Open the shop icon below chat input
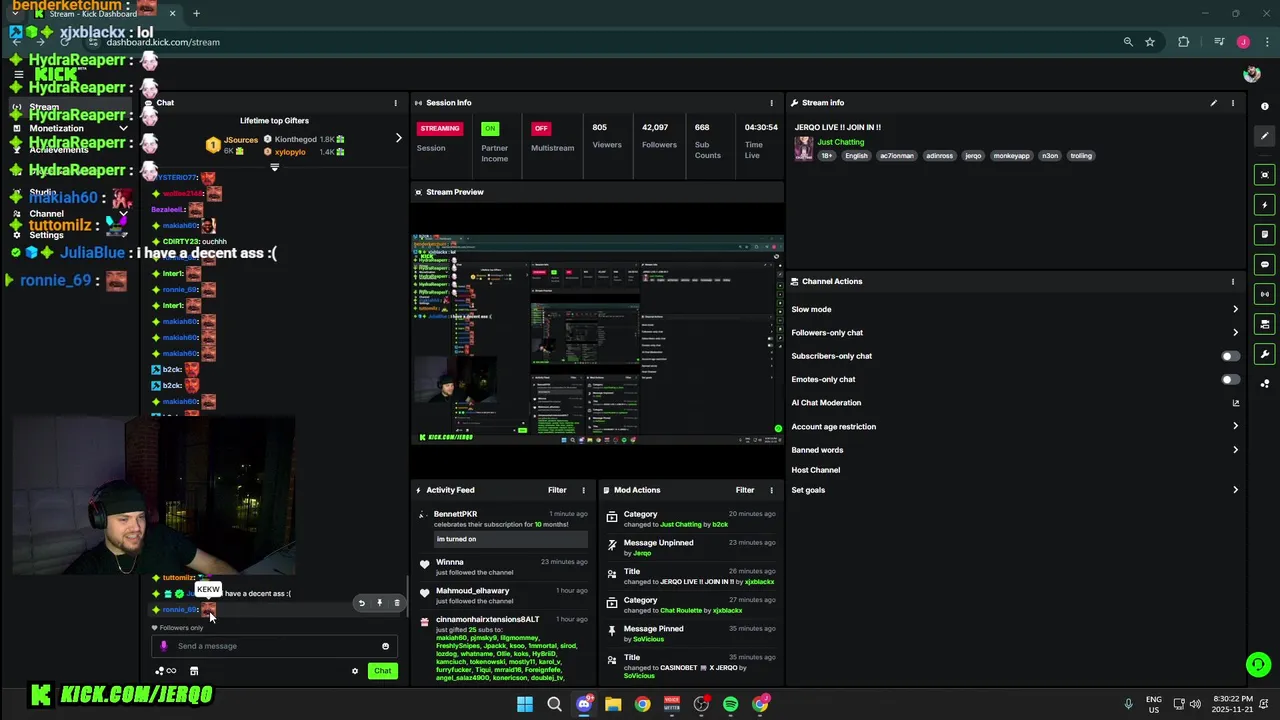Screen dimensions: 1280x720 (x=194, y=671)
